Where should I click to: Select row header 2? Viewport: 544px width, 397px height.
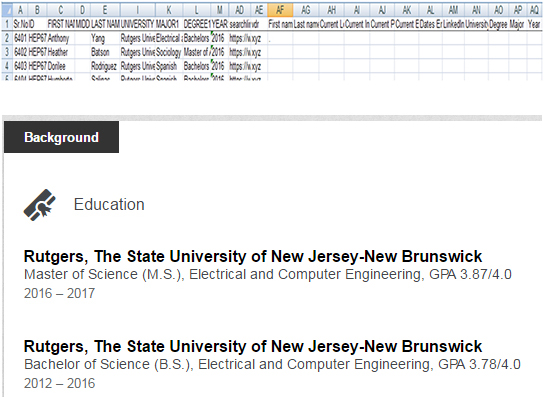click(7, 38)
